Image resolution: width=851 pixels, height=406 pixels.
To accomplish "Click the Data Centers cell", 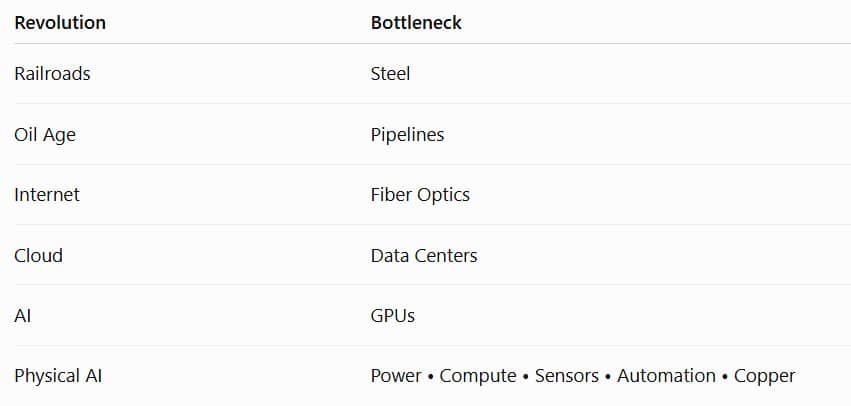I will pyautogui.click(x=424, y=255).
